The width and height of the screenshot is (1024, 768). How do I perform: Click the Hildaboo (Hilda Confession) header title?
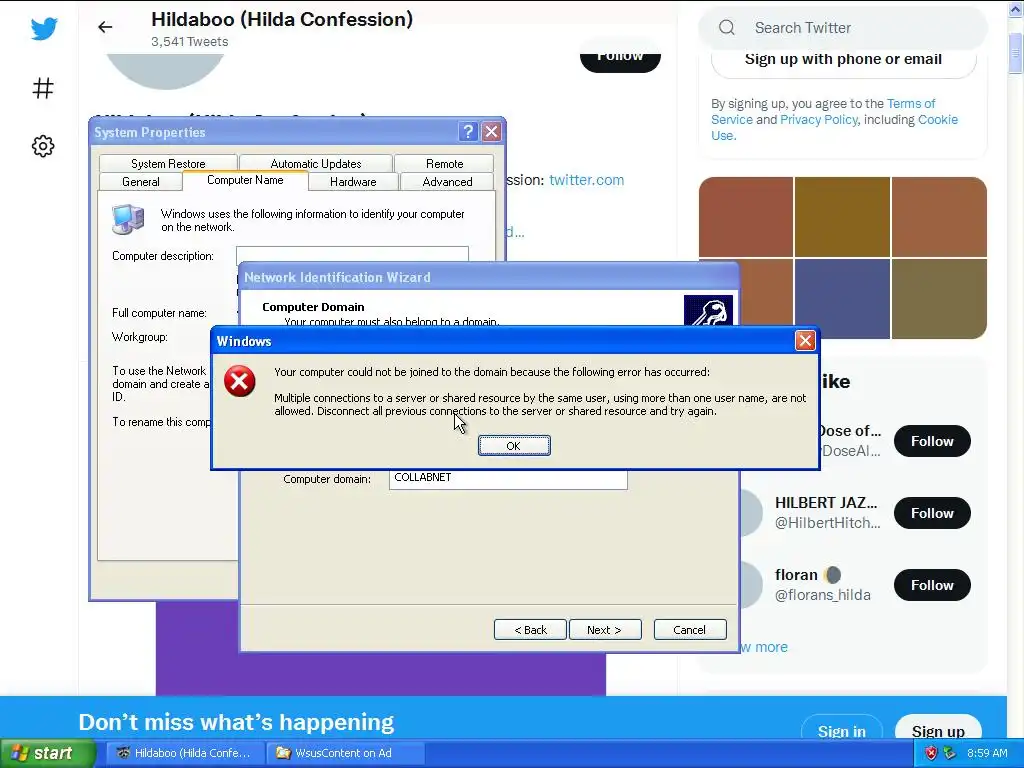click(282, 20)
